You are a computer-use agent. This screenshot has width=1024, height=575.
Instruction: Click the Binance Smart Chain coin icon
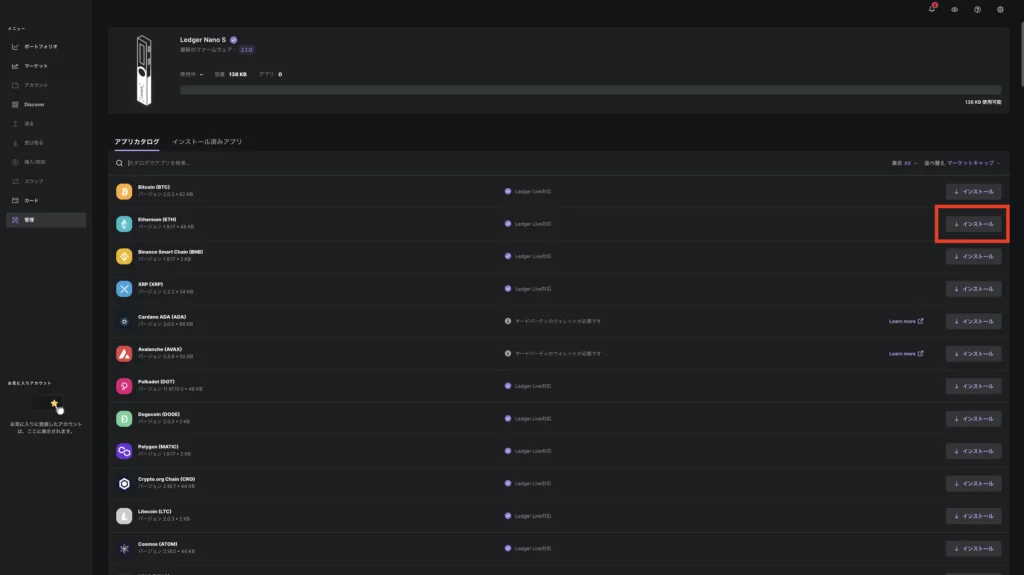[124, 257]
